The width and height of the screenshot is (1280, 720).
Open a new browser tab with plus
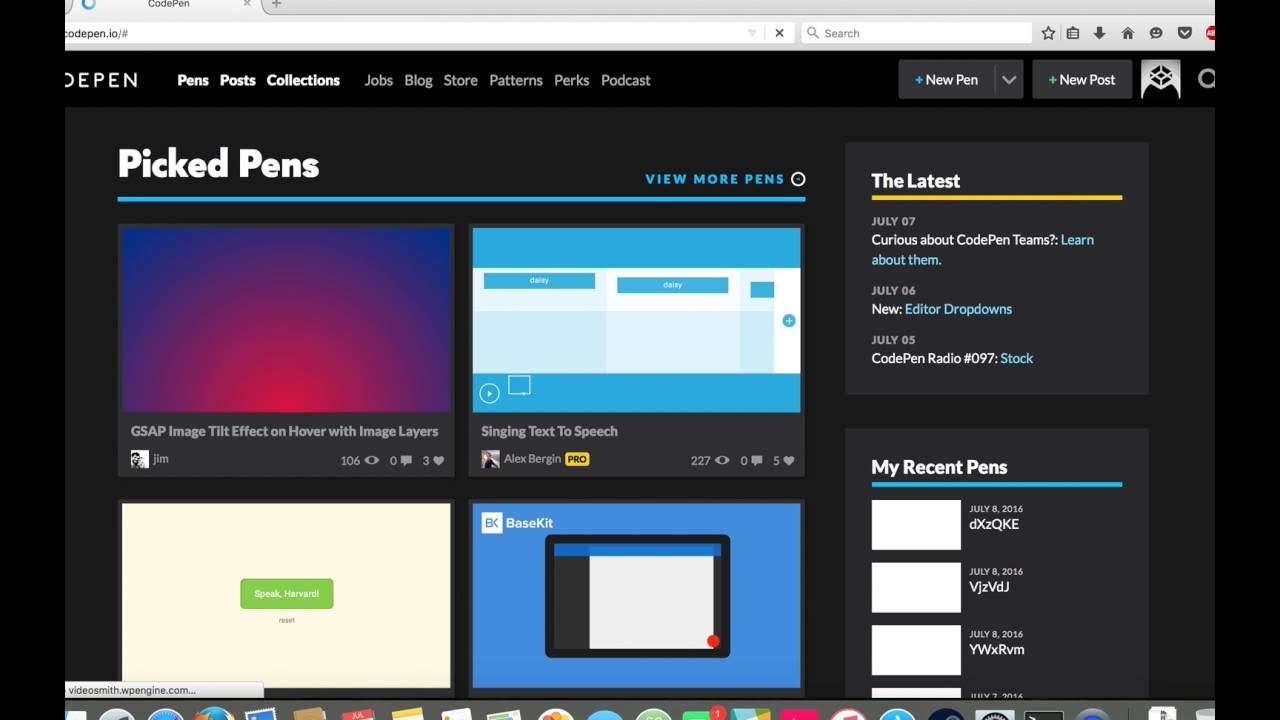277,4
